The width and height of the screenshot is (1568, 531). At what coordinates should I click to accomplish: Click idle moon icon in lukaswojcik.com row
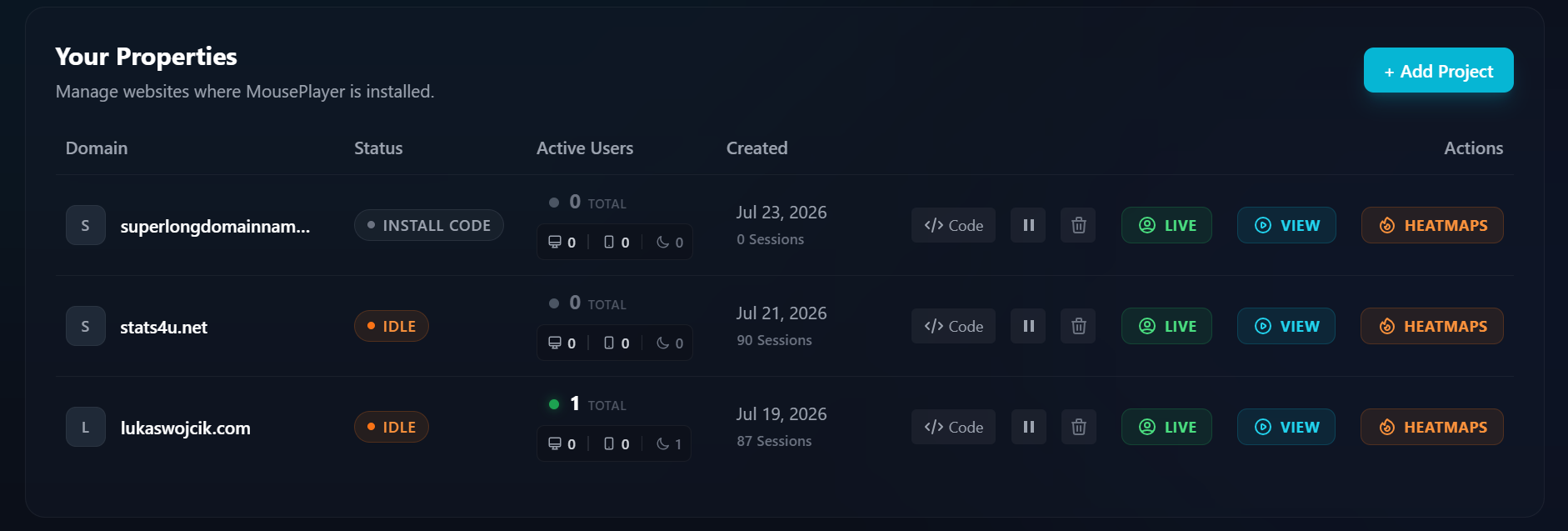[662, 443]
